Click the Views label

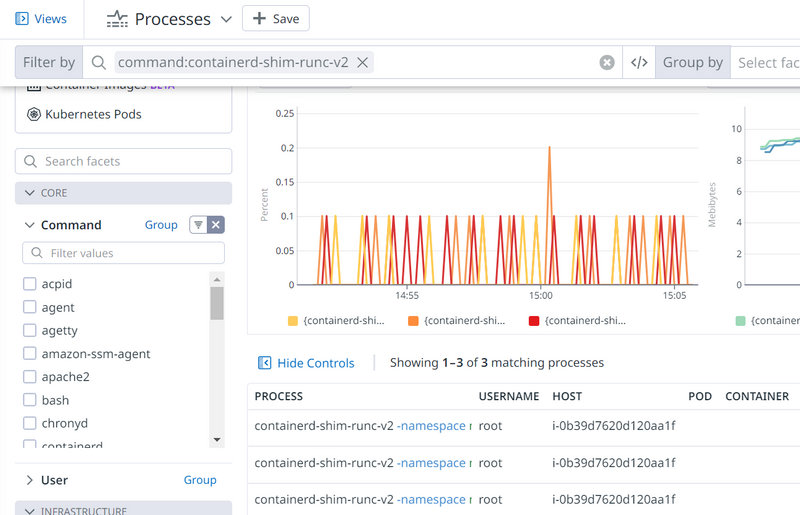click(51, 19)
